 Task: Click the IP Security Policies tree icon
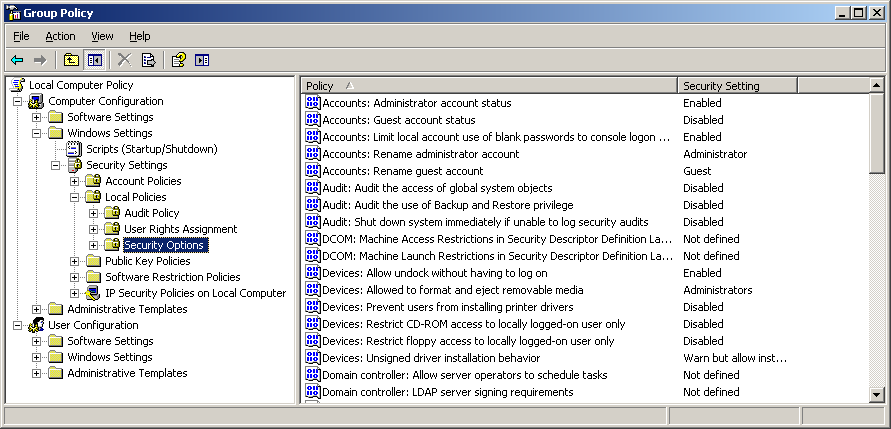[93, 293]
